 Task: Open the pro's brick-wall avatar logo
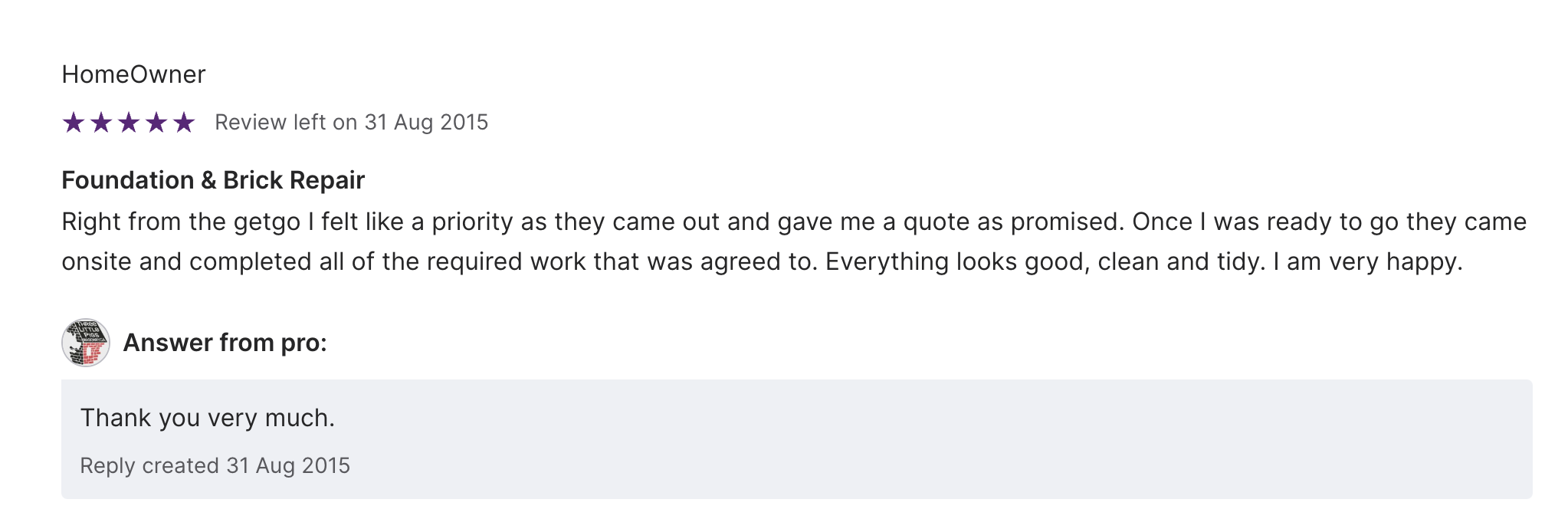pyautogui.click(x=86, y=343)
